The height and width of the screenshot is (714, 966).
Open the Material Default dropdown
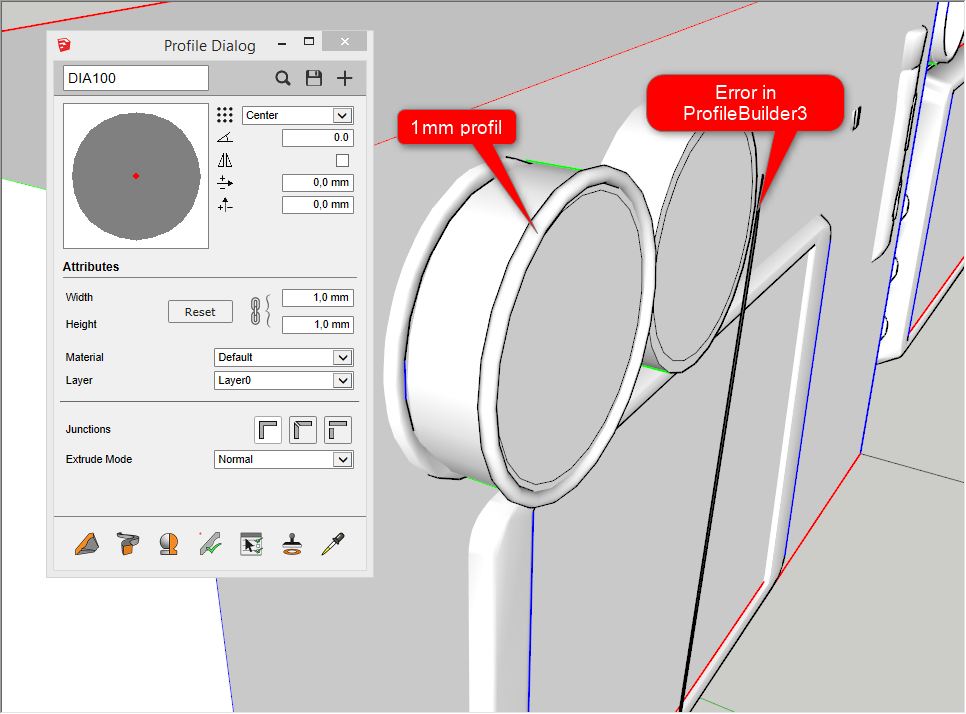point(283,357)
